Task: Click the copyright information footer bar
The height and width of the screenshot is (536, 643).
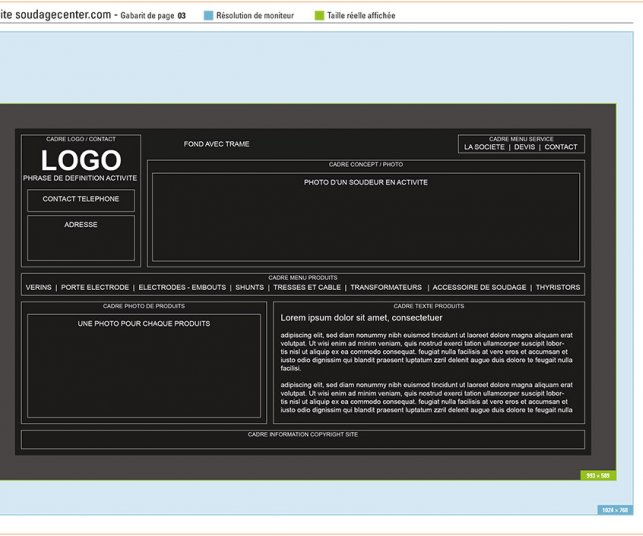Action: point(302,439)
